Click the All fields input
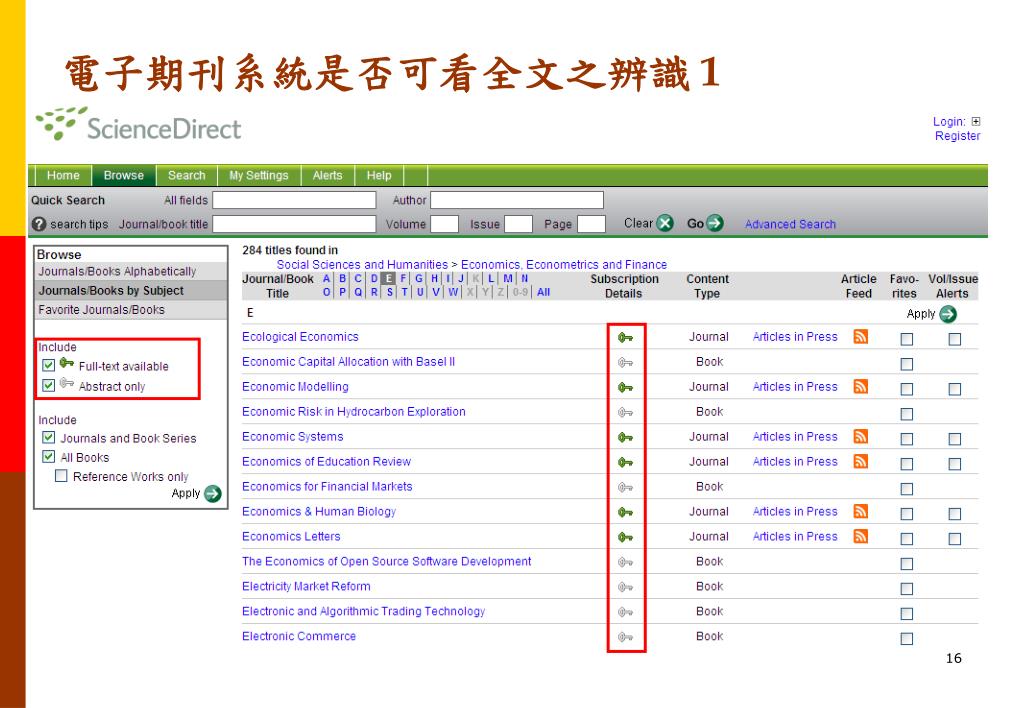 click(294, 200)
